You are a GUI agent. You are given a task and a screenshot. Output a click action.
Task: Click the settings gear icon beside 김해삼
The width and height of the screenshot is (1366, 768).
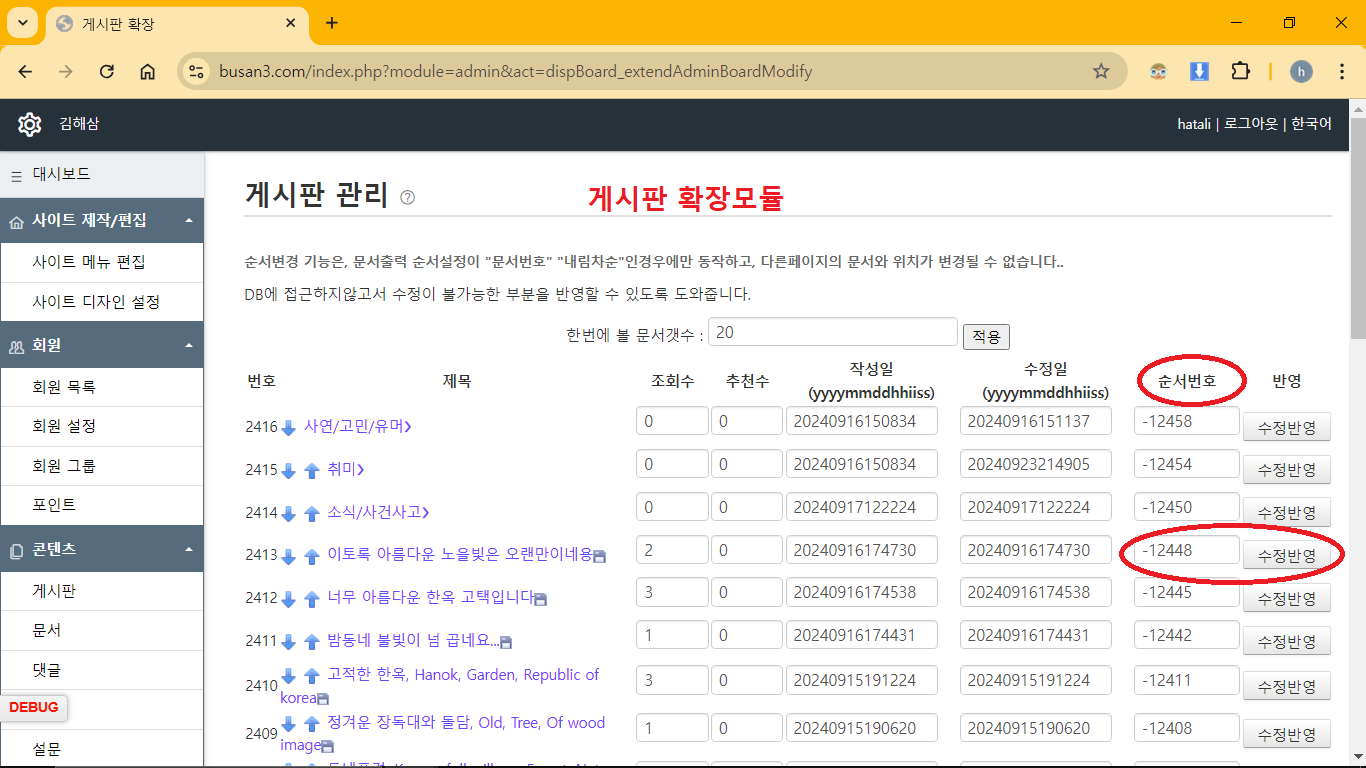click(29, 125)
